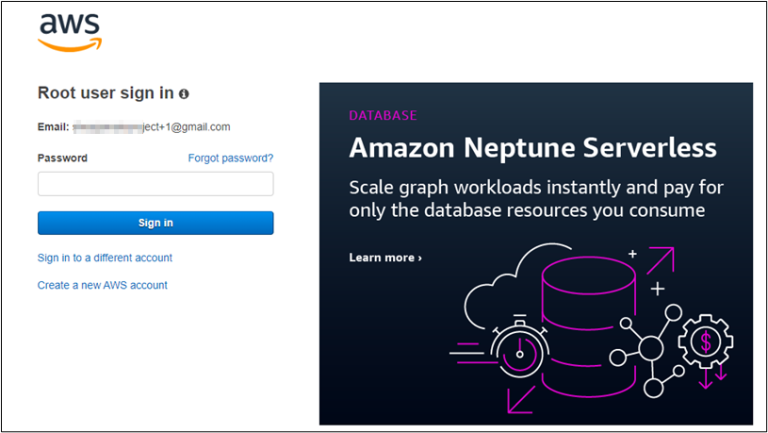Open Learn more in the Neptune banner
The height and width of the screenshot is (433, 768).
(385, 258)
